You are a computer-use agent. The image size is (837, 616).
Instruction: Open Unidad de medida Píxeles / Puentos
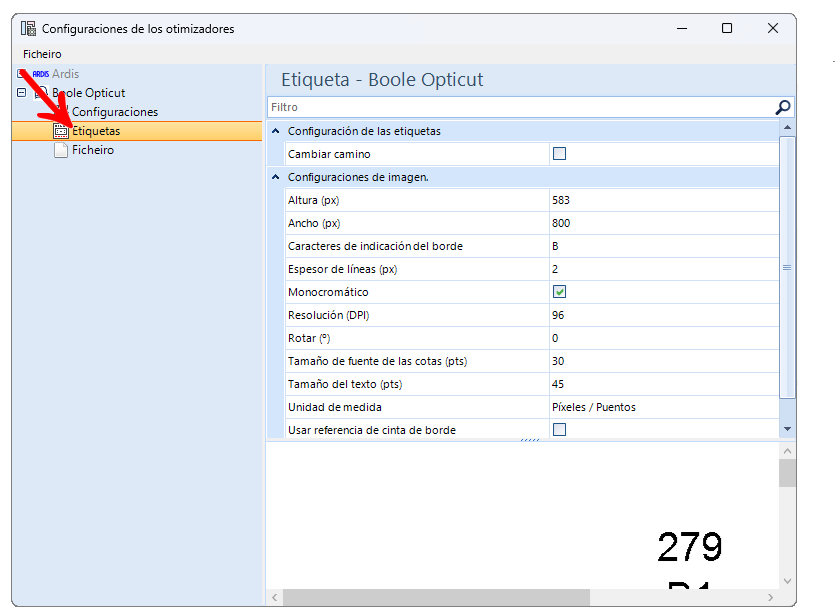point(664,407)
